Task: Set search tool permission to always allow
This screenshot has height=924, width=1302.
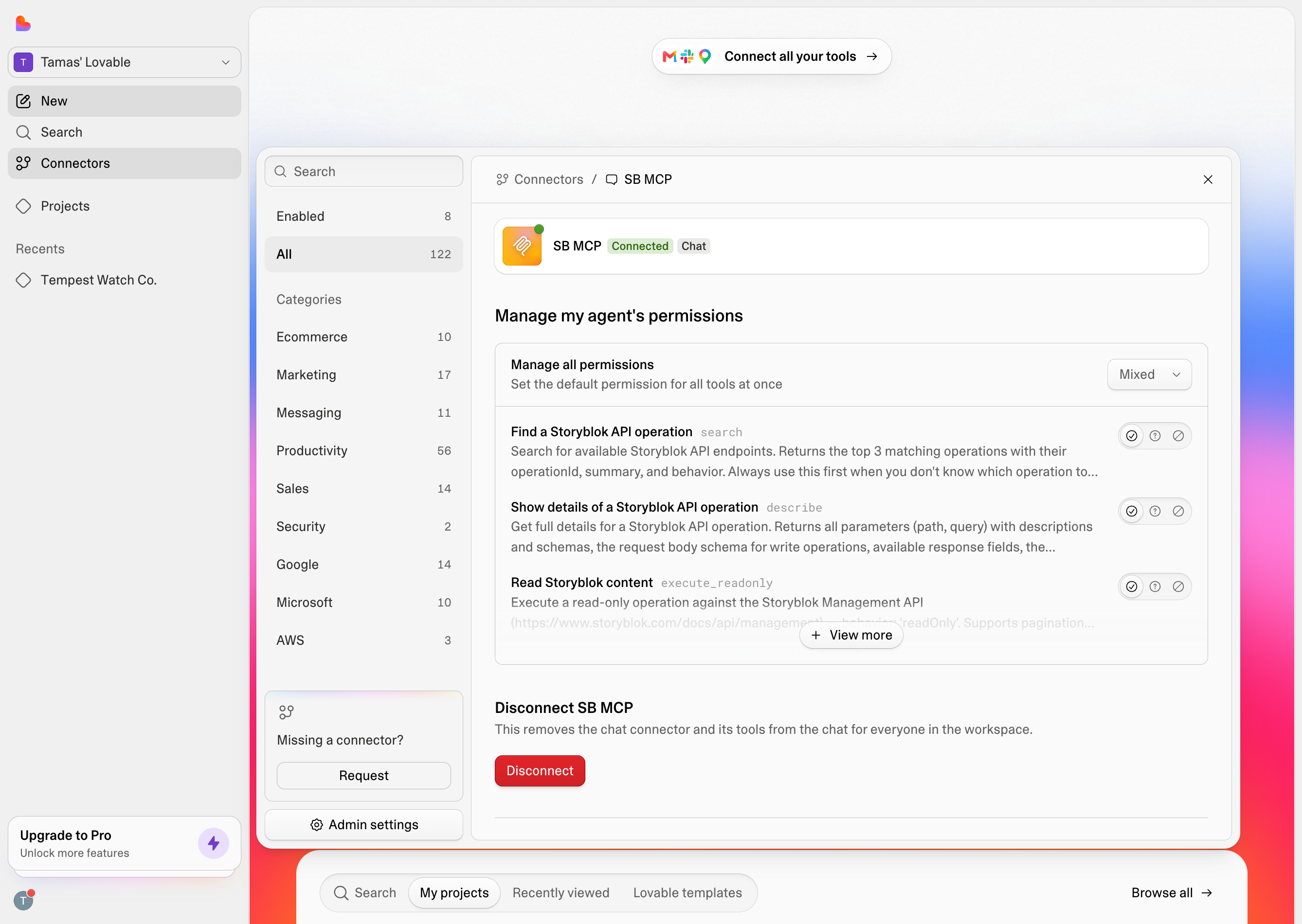Action: point(1132,436)
